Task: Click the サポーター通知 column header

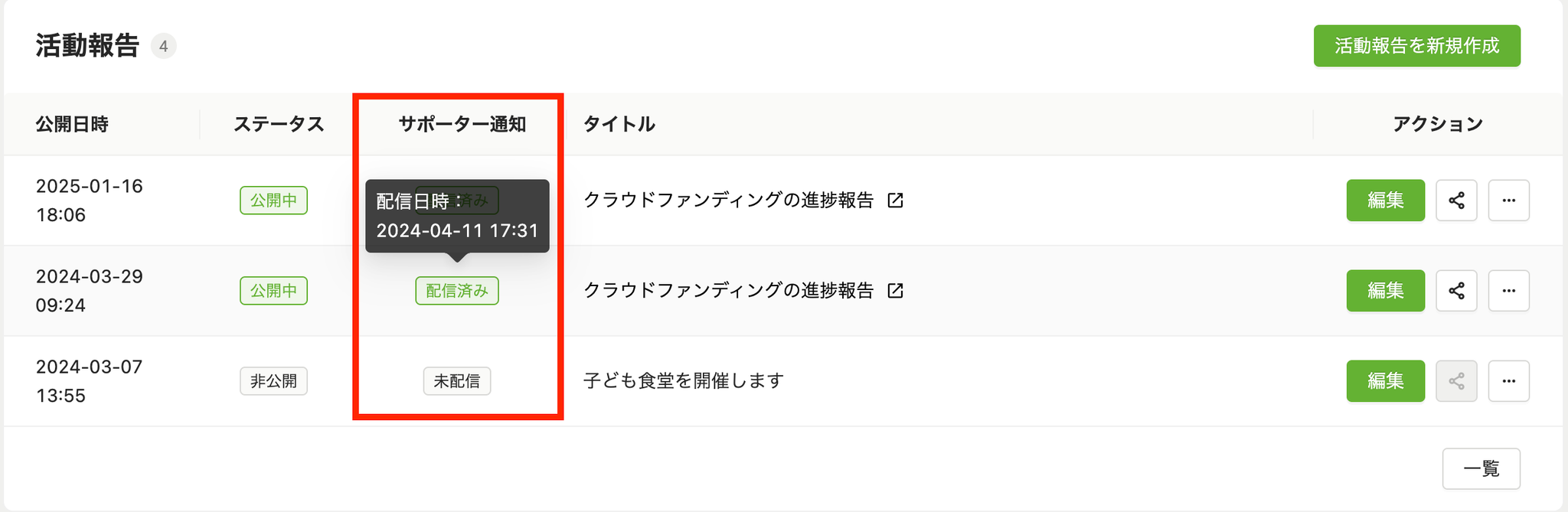Action: coord(462,124)
